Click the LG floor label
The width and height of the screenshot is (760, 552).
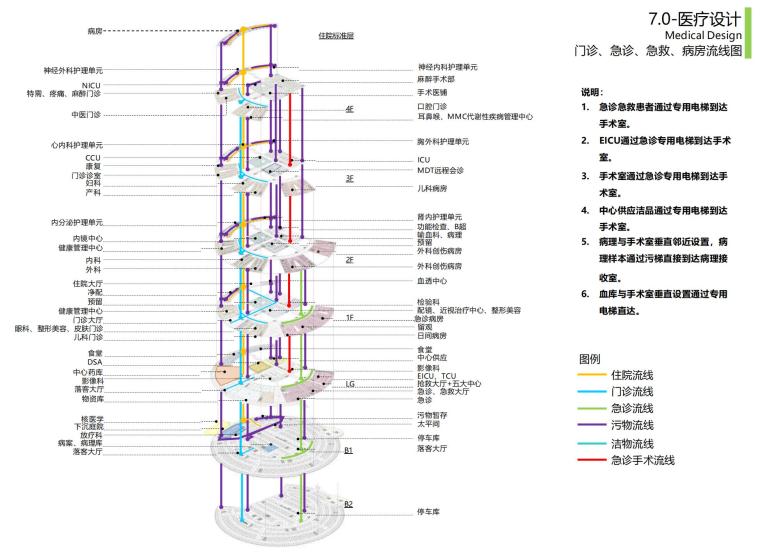tap(349, 384)
